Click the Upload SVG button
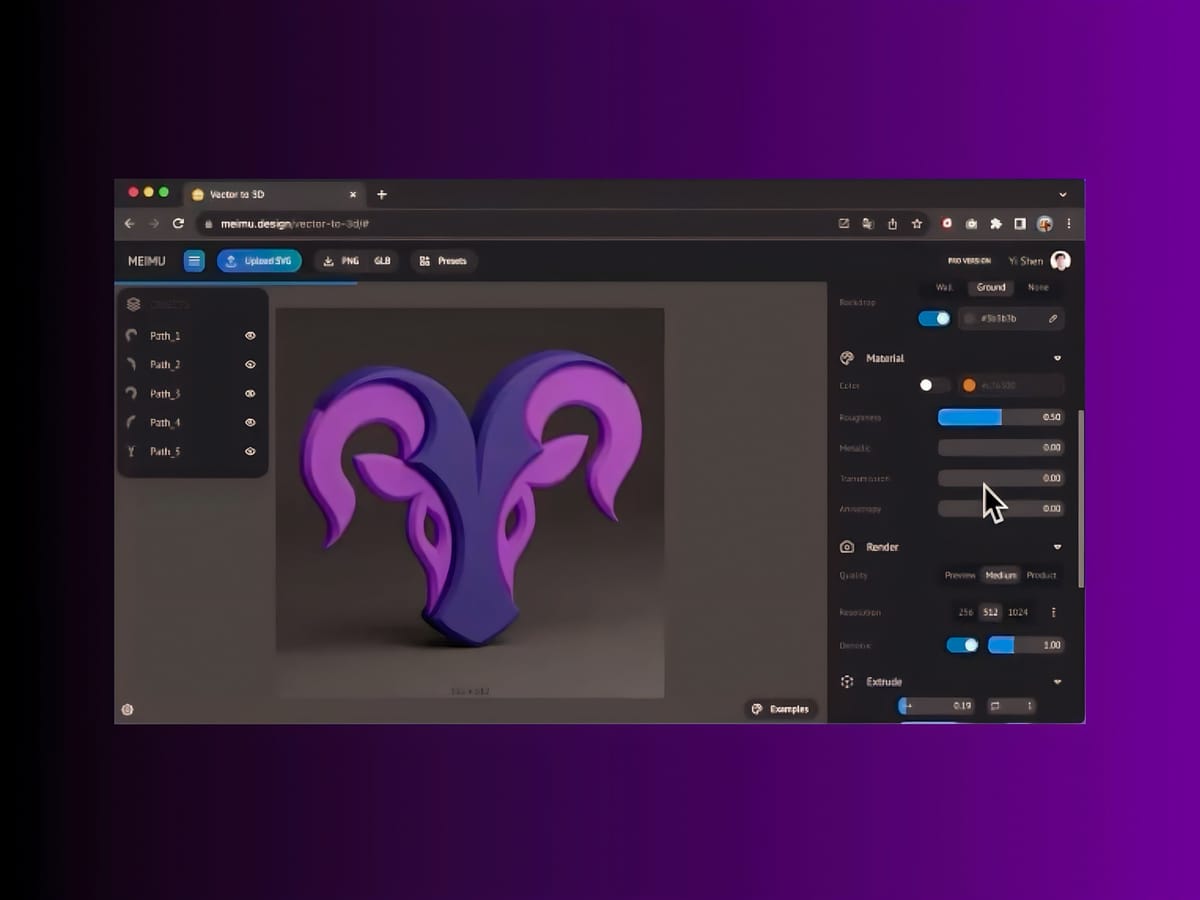The height and width of the screenshot is (900, 1200). coord(259,261)
